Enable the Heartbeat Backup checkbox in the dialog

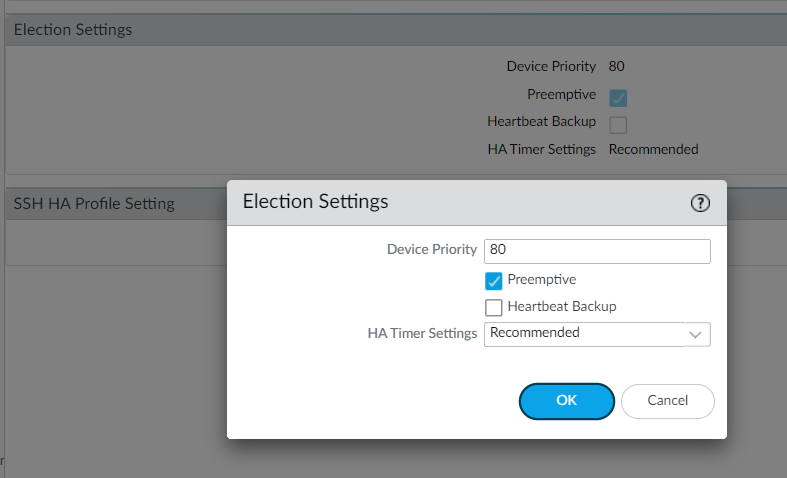[493, 308]
